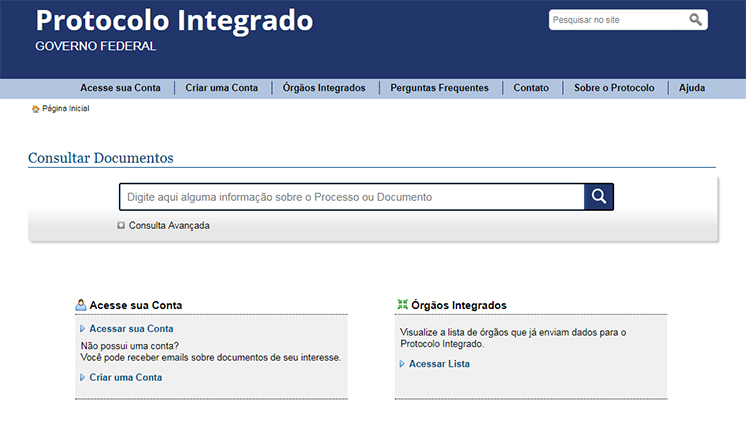The height and width of the screenshot is (423, 746).
Task: Follow the Criar uma Conta link in panel
Action: [x=126, y=377]
